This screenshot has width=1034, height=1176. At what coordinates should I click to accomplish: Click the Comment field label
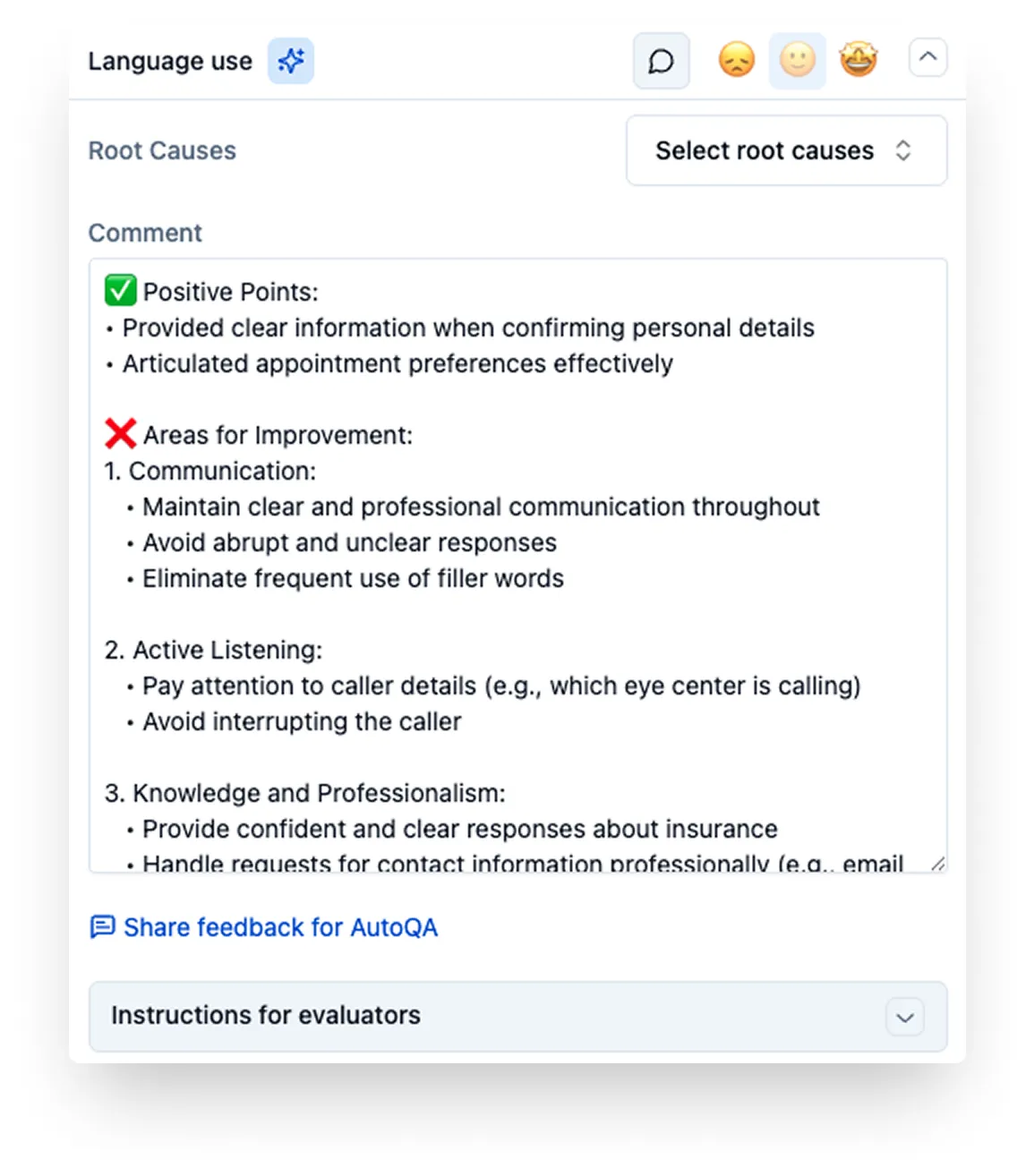click(x=145, y=233)
